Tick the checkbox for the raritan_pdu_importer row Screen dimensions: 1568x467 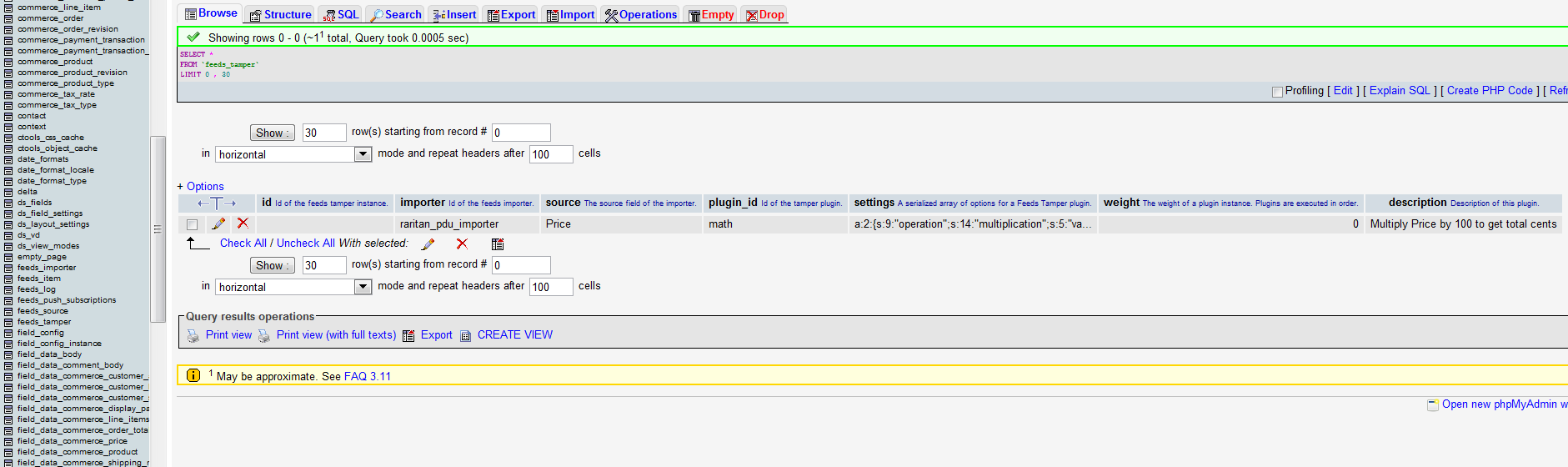[192, 224]
